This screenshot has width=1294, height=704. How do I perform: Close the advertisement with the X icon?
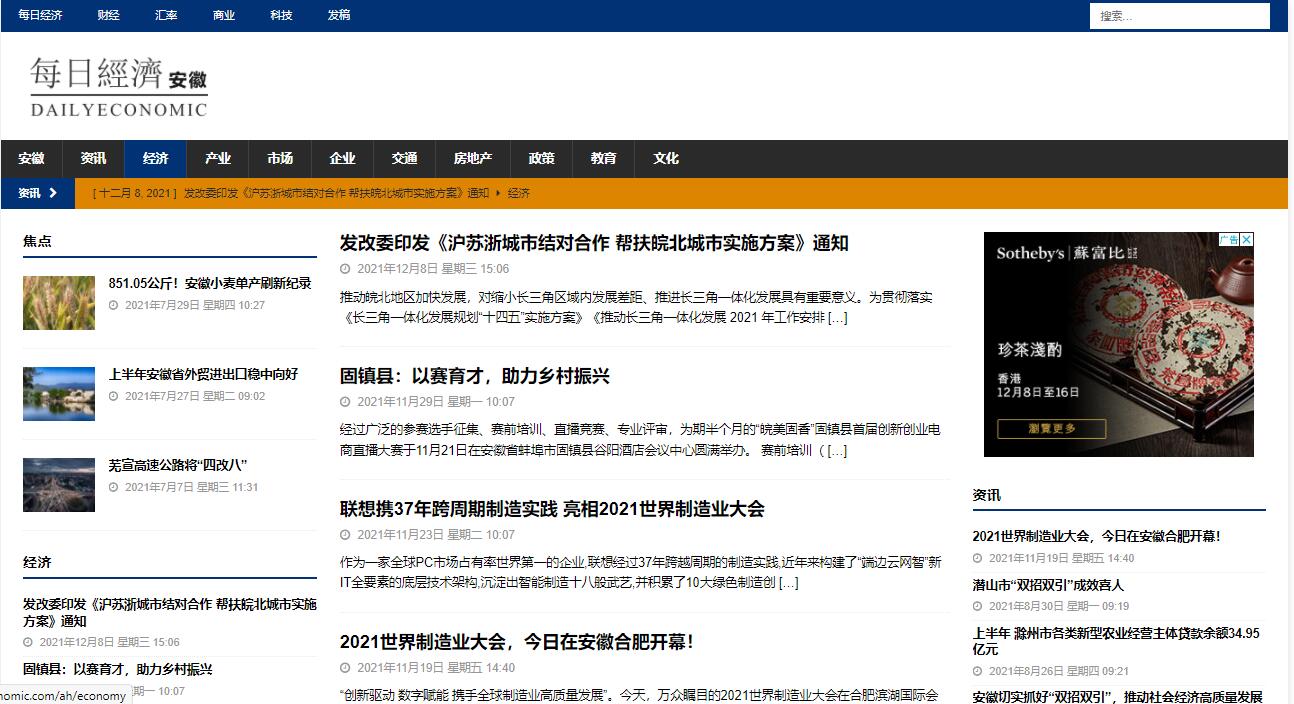click(x=1247, y=239)
